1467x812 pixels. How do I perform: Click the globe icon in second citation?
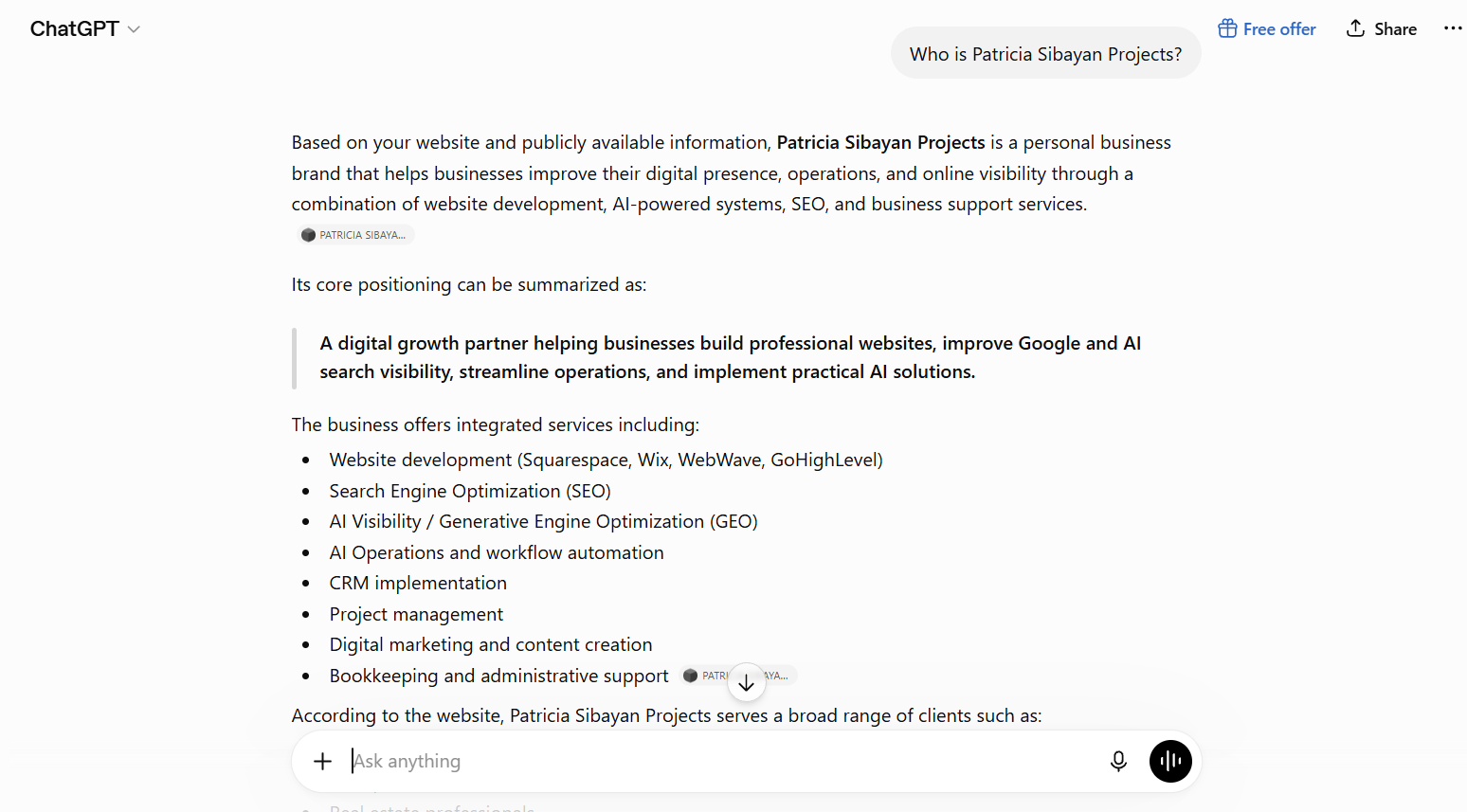coord(691,676)
